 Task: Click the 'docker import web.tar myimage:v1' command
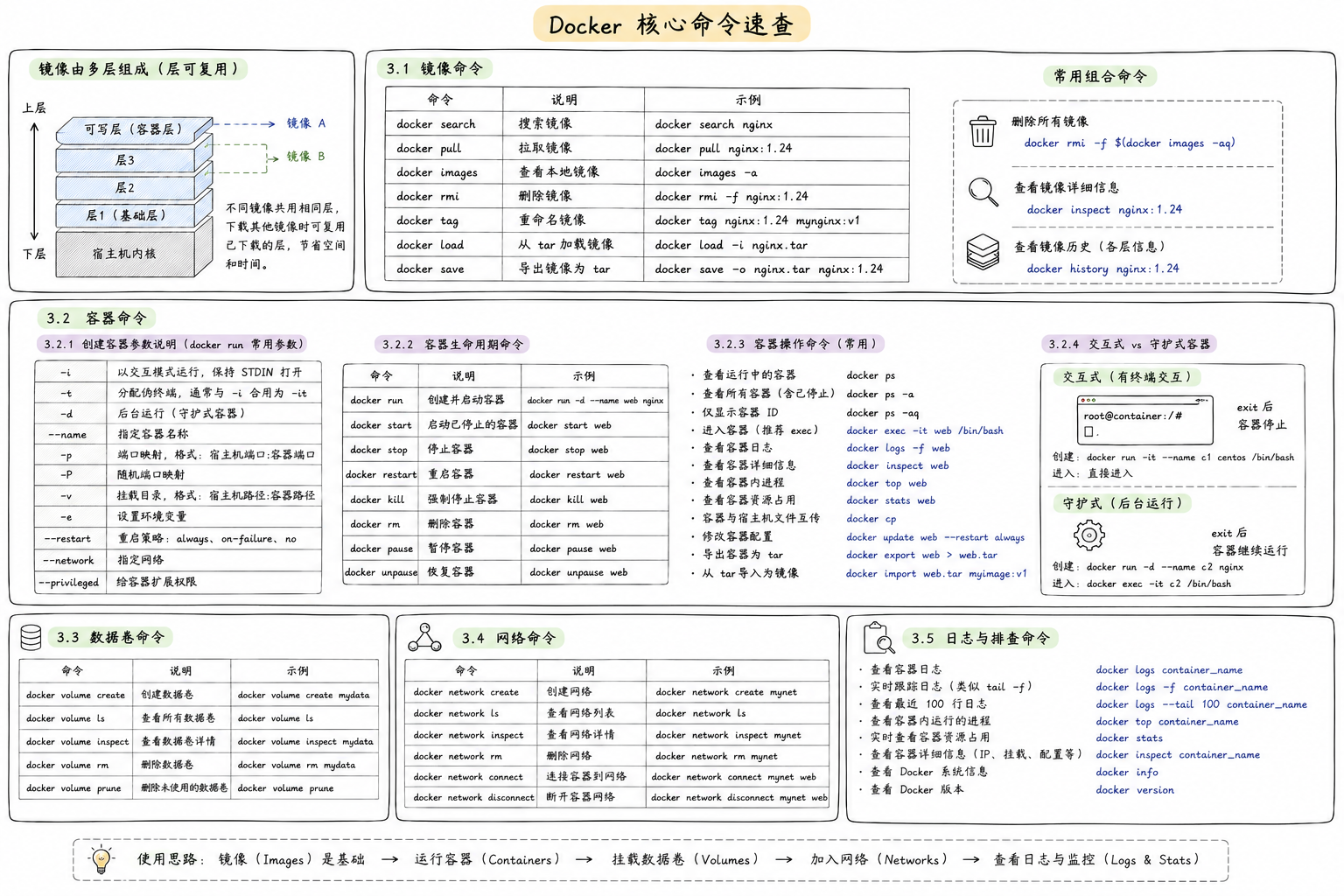[x=936, y=574]
